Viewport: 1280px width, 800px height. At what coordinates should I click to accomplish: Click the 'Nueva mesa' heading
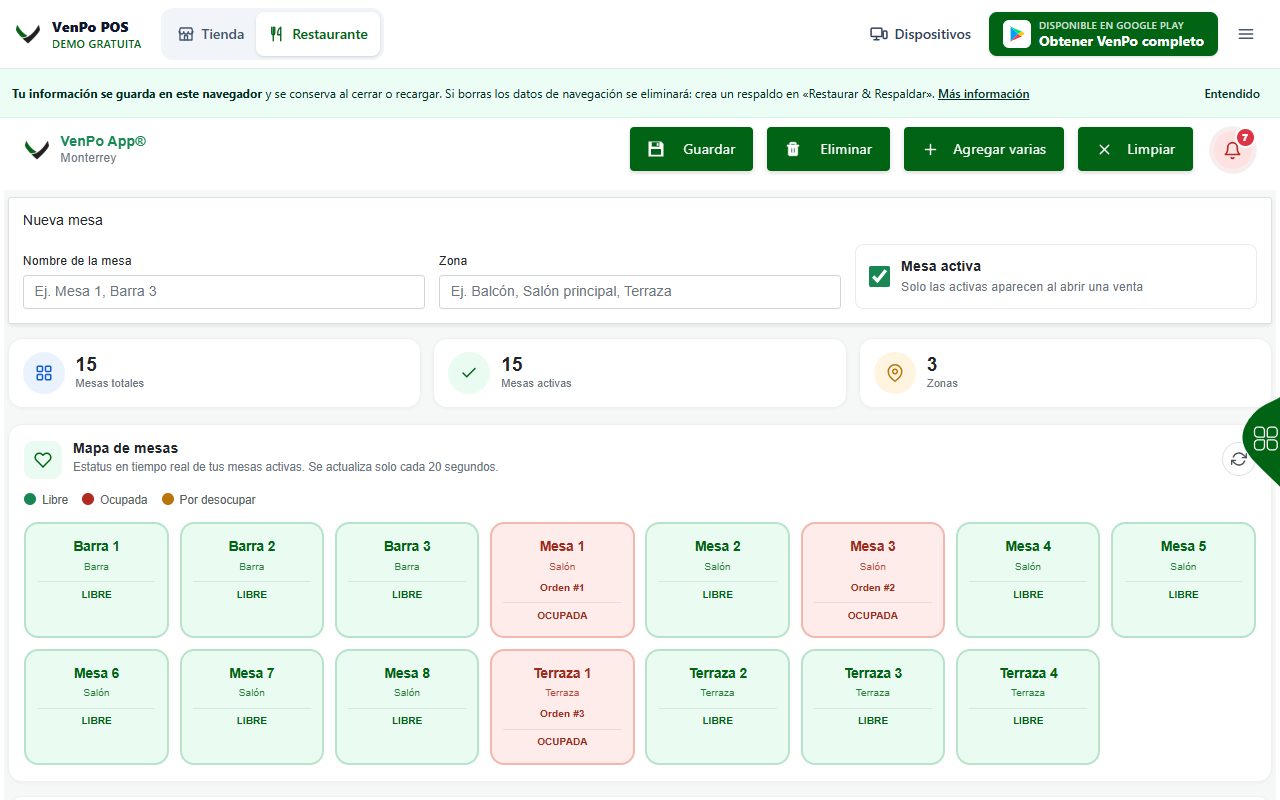(x=63, y=220)
